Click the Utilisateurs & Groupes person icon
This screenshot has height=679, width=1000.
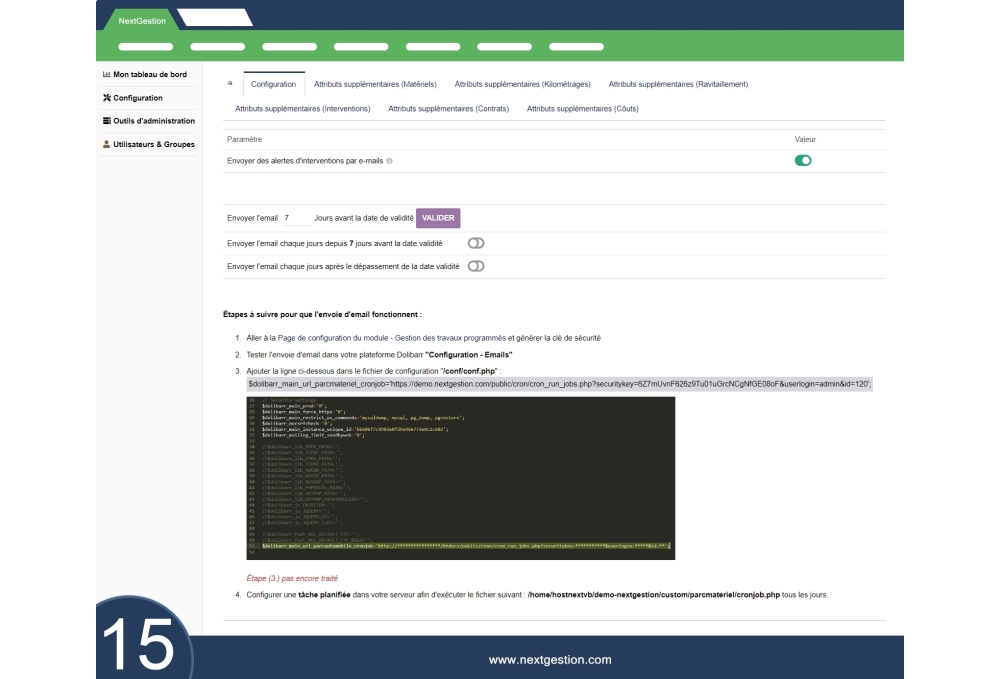click(x=107, y=144)
